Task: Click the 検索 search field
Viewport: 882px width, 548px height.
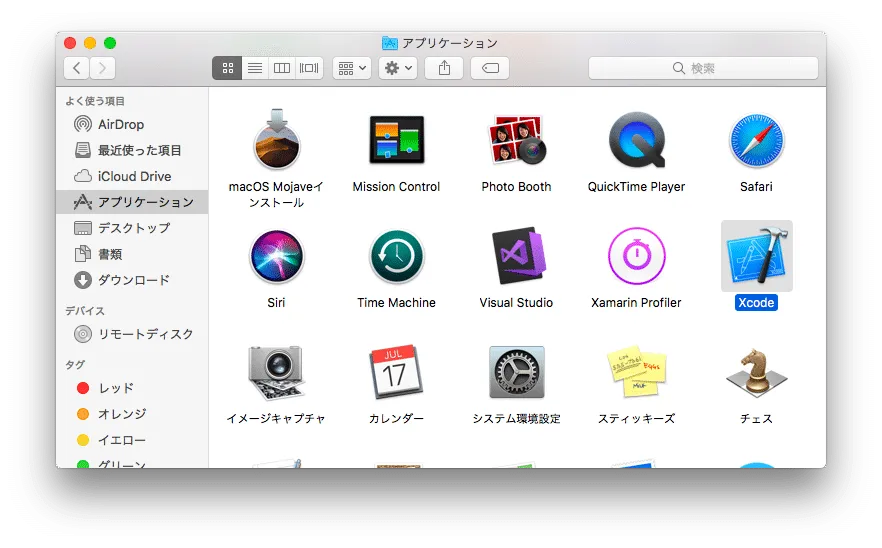Action: (703, 68)
